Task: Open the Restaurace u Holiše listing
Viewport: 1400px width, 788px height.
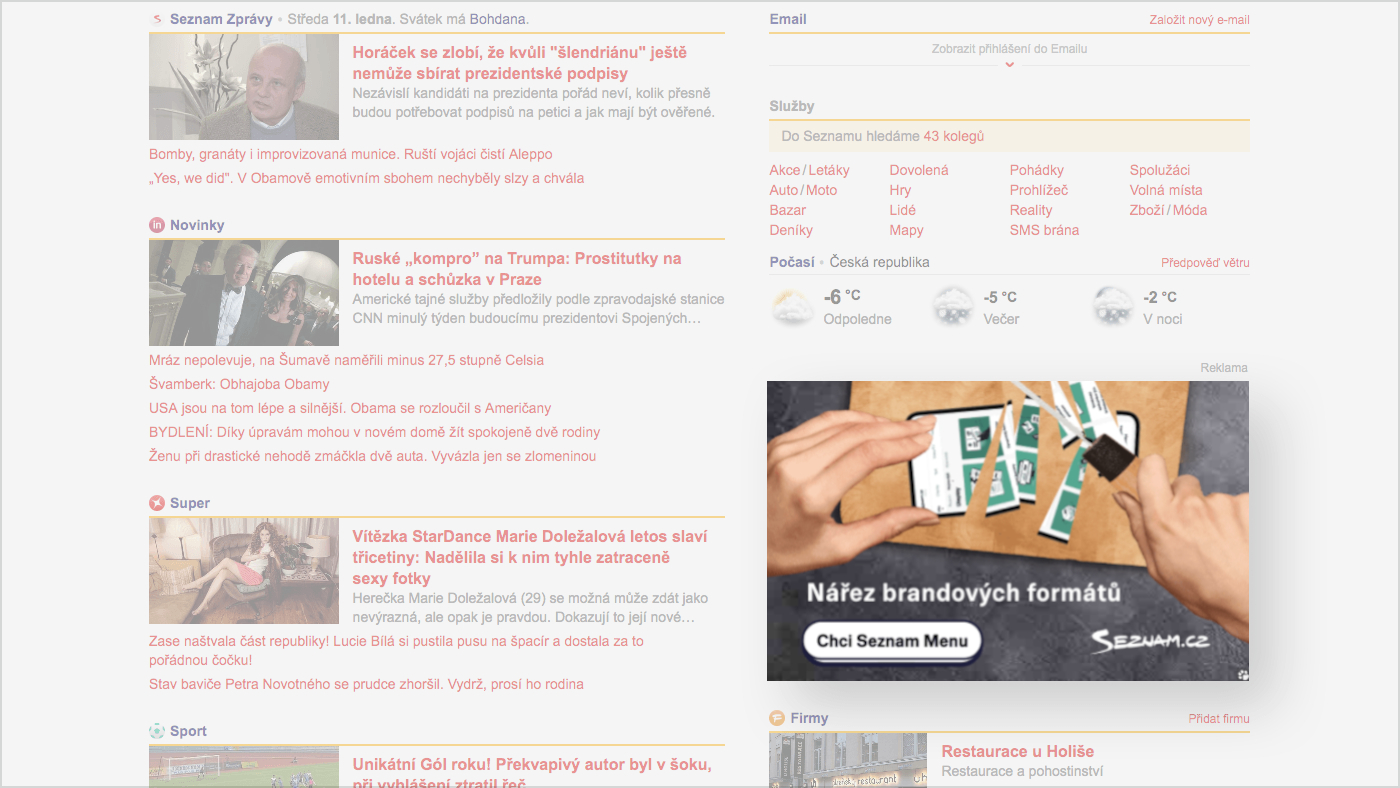Action: click(1018, 751)
